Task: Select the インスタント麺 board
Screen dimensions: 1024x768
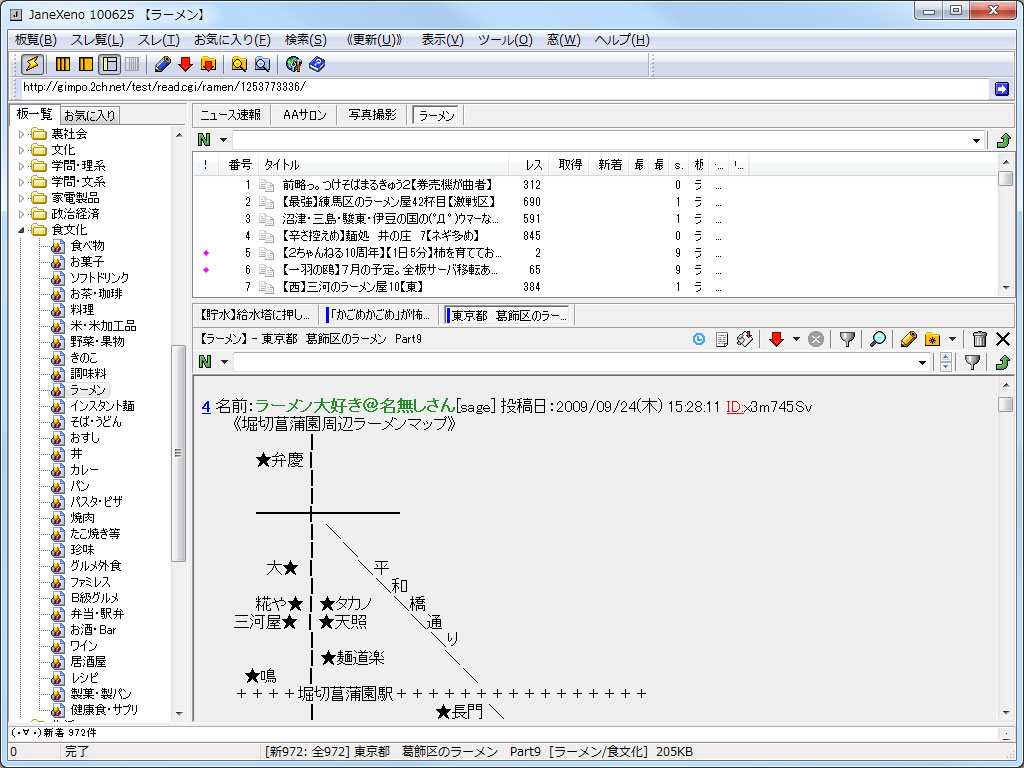Action: (x=102, y=406)
